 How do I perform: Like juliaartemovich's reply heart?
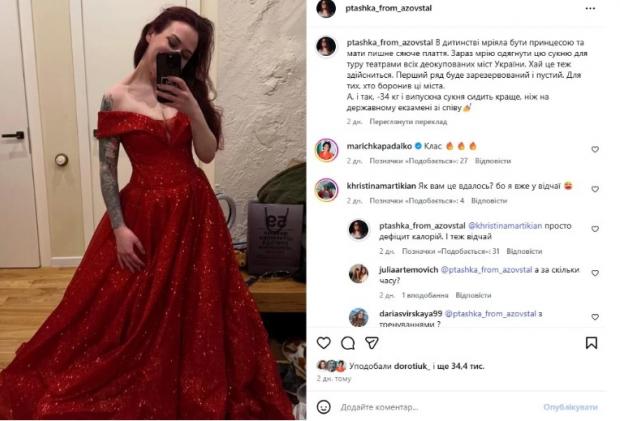pyautogui.click(x=595, y=273)
